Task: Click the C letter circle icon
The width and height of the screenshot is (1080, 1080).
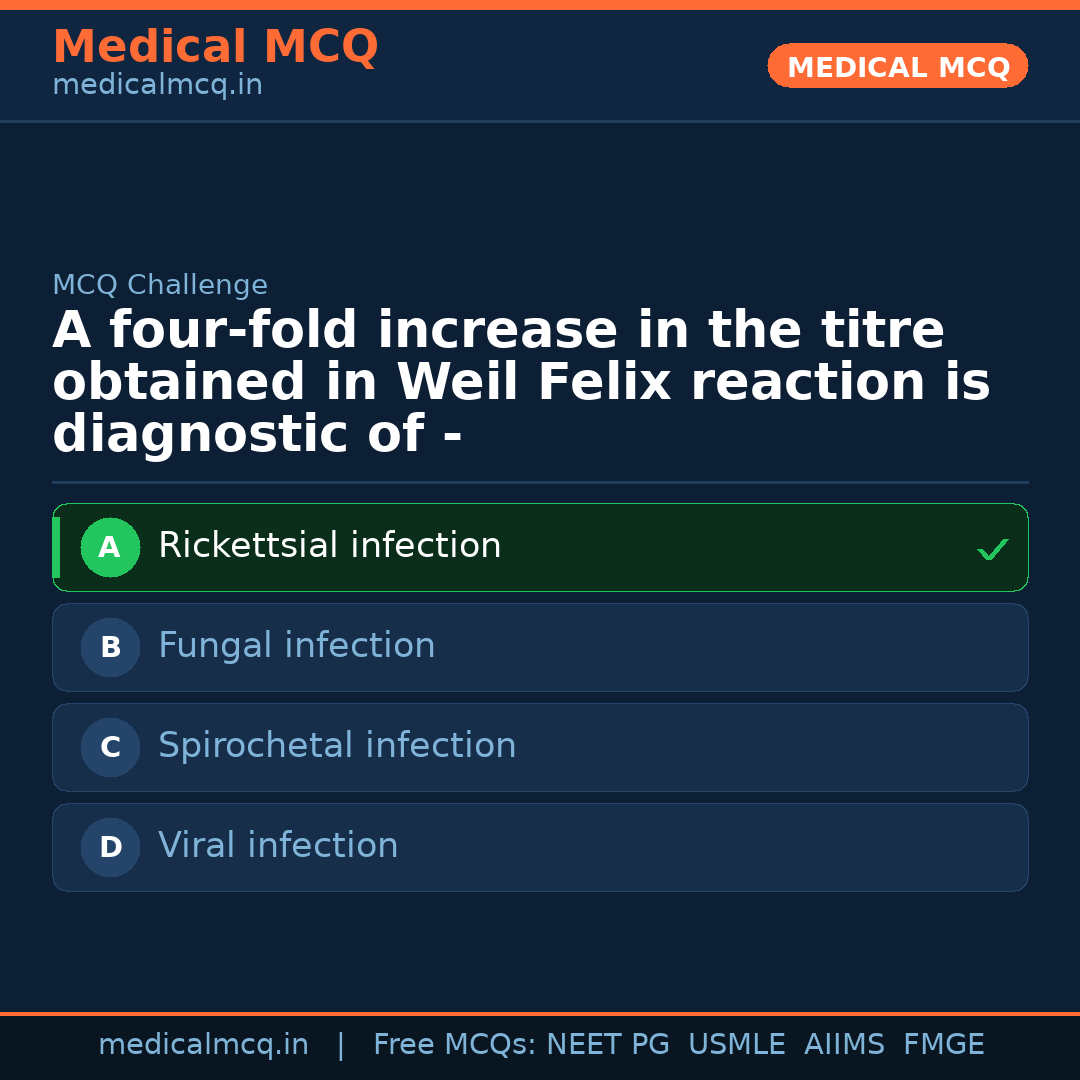Action: click(x=110, y=747)
